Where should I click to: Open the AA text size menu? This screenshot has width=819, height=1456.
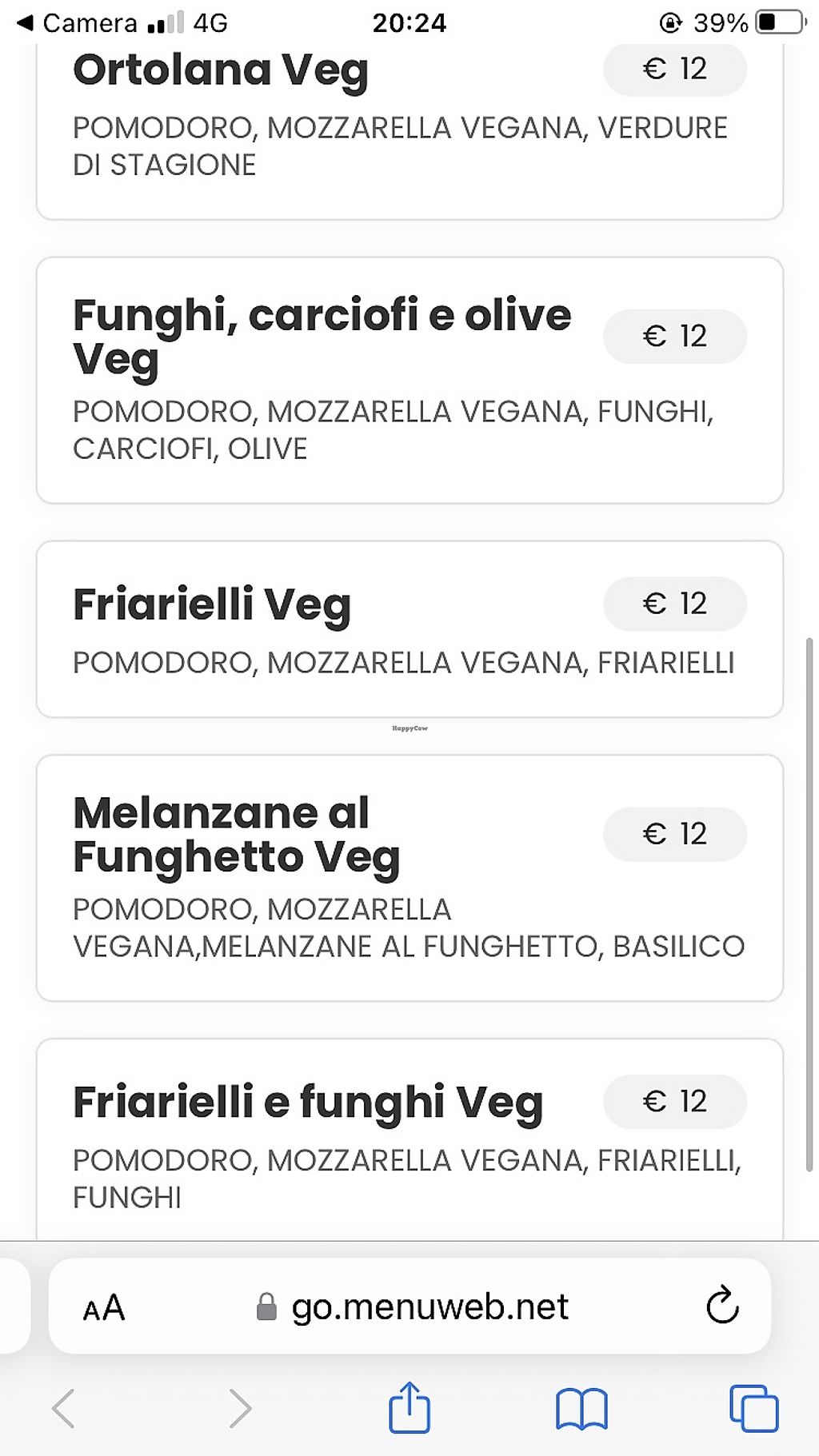click(104, 1307)
